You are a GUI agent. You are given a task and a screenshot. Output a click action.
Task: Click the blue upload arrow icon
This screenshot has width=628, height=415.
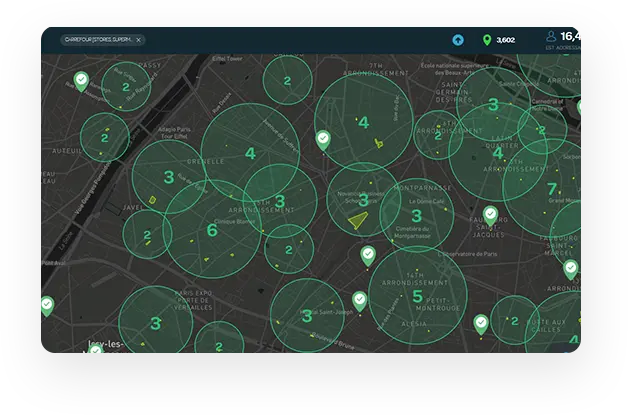pyautogui.click(x=458, y=40)
